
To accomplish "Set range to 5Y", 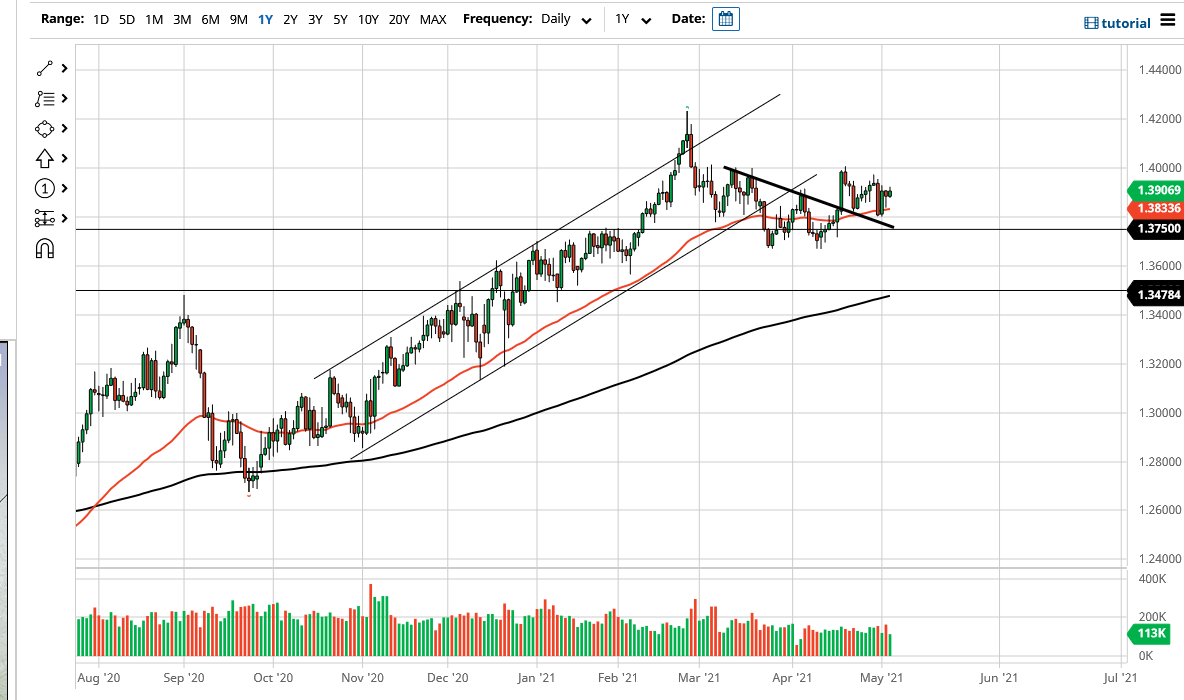I will [341, 20].
